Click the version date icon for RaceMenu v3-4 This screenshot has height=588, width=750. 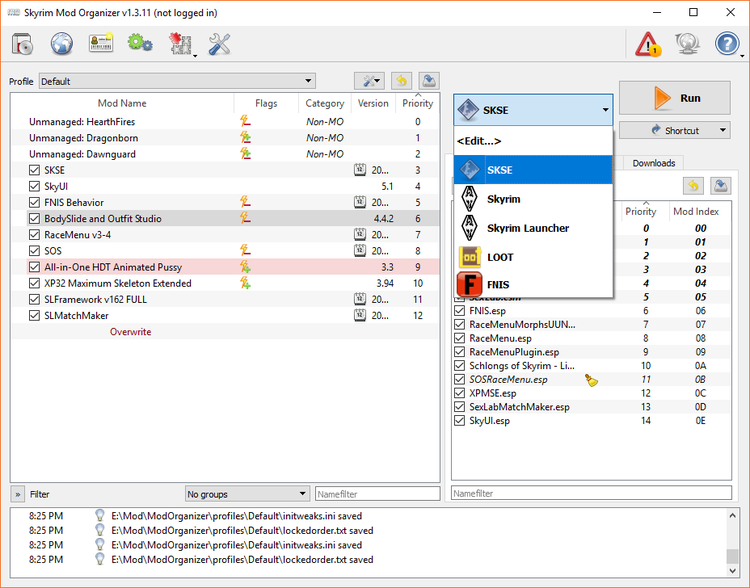360,234
